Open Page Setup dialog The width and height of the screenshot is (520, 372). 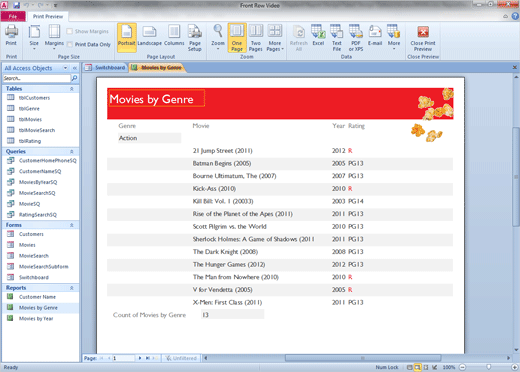coord(195,38)
